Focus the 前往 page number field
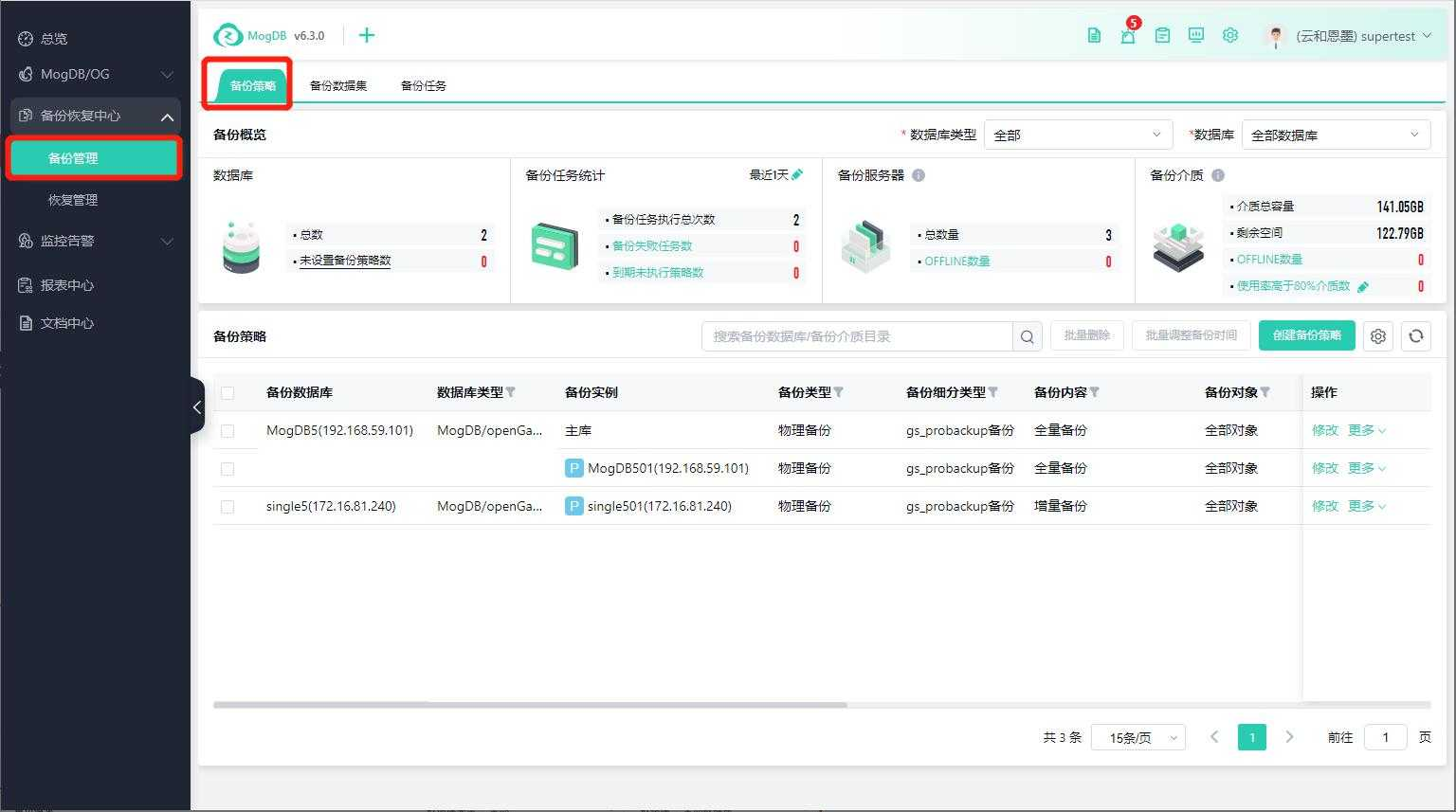Screen dimensions: 1456x812 (1385, 737)
